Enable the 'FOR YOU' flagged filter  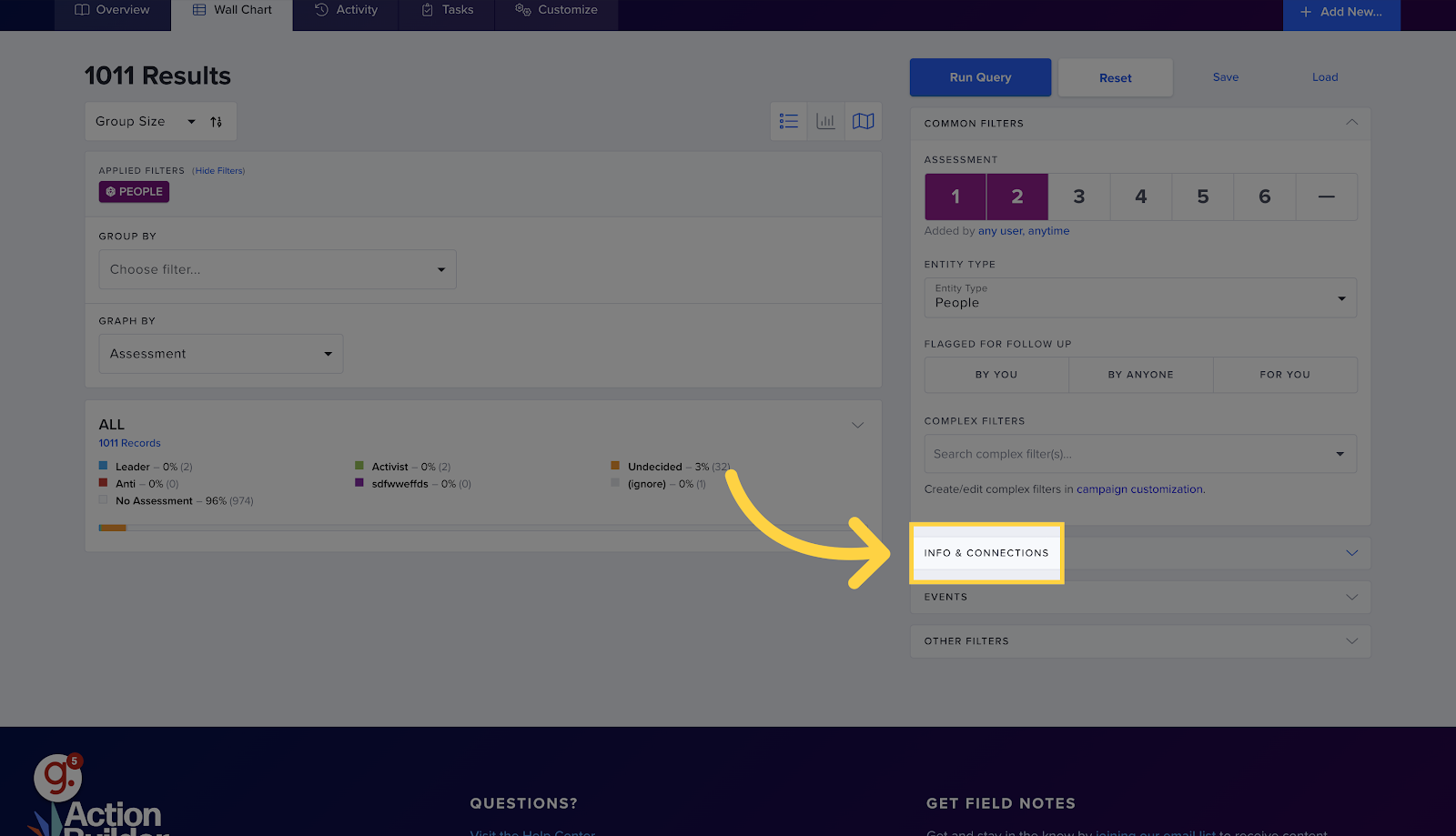click(1284, 374)
